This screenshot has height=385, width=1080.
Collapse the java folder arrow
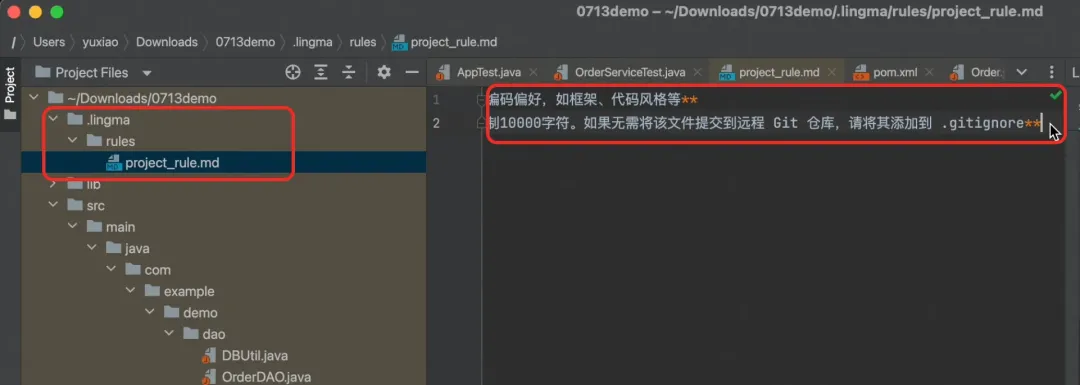pyautogui.click(x=91, y=248)
